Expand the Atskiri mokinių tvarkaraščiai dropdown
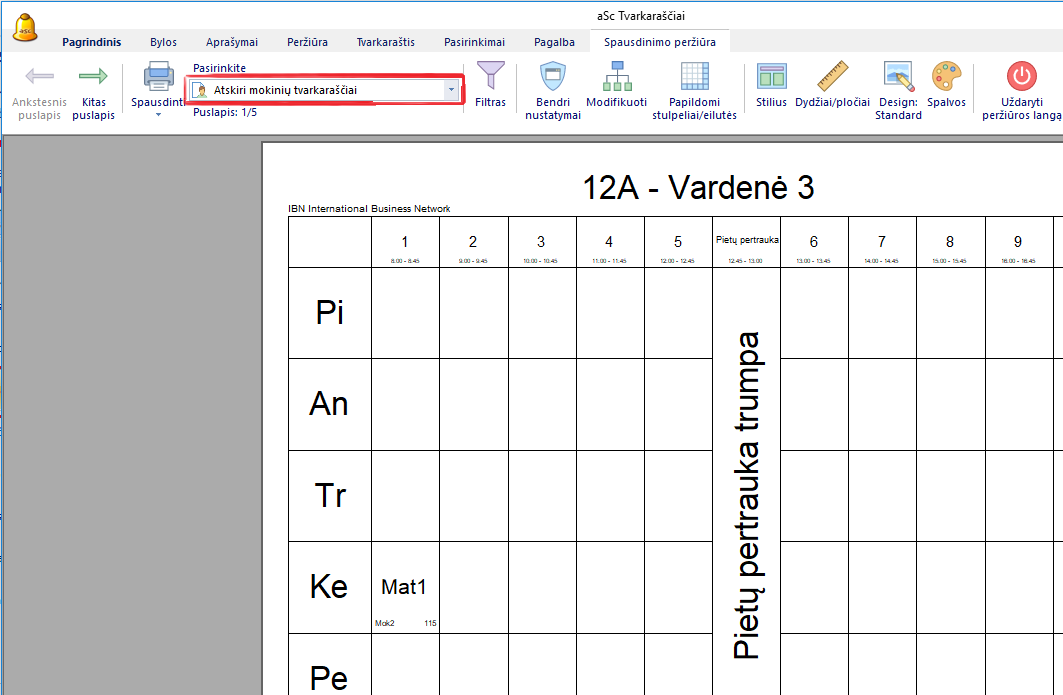 451,90
